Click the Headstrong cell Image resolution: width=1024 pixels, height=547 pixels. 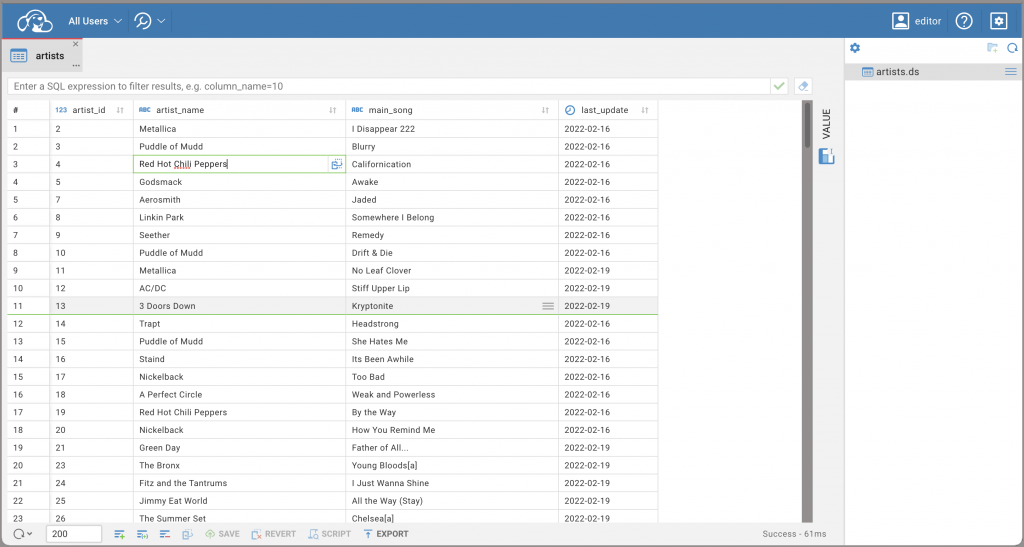tap(452, 324)
